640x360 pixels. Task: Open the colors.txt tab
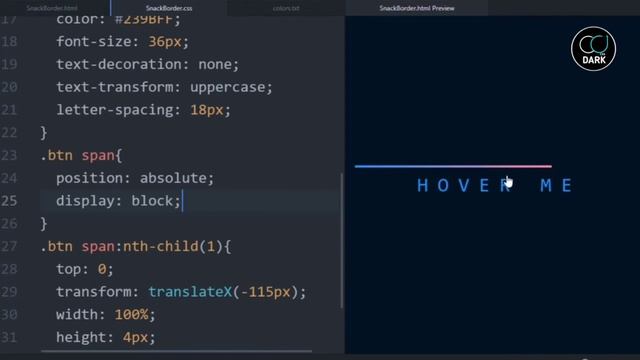pos(286,8)
